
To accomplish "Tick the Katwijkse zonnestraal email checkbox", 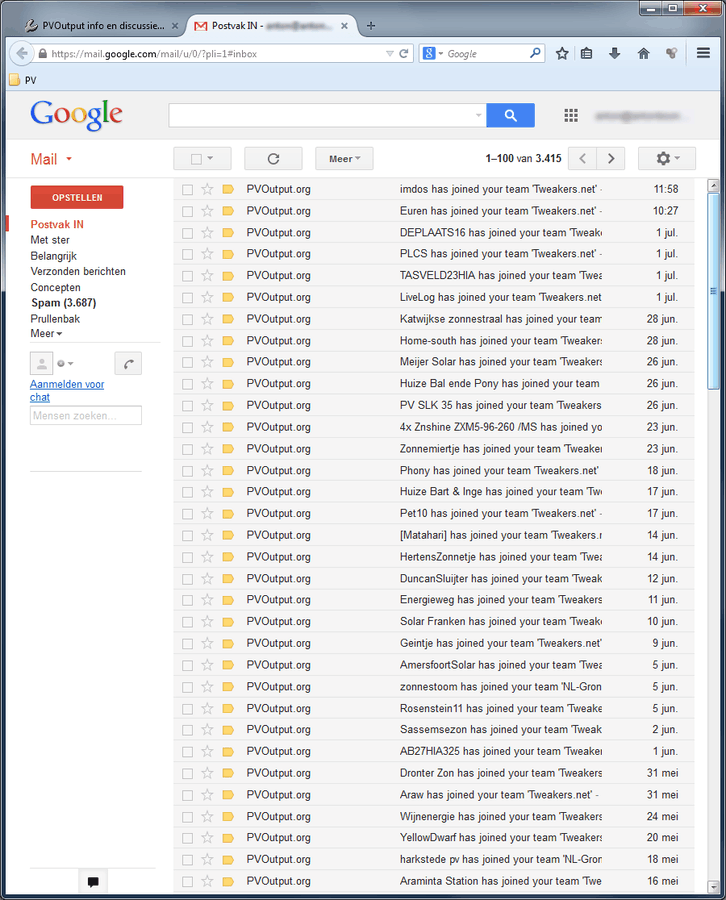I will click(187, 319).
